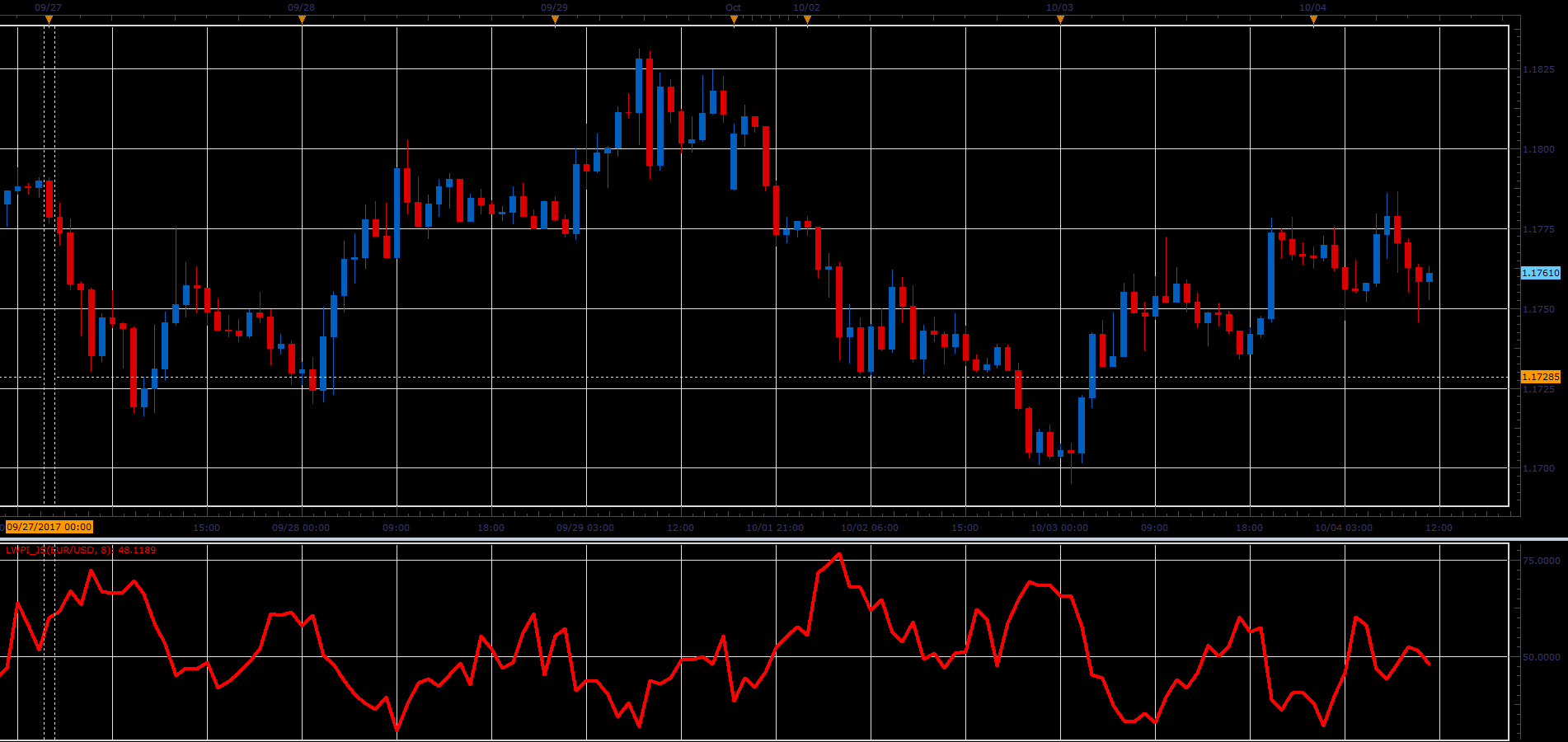Screen dimensions: 1568x742
Task: Click the 09/28 00:00 time axis label
Action: 301,528
